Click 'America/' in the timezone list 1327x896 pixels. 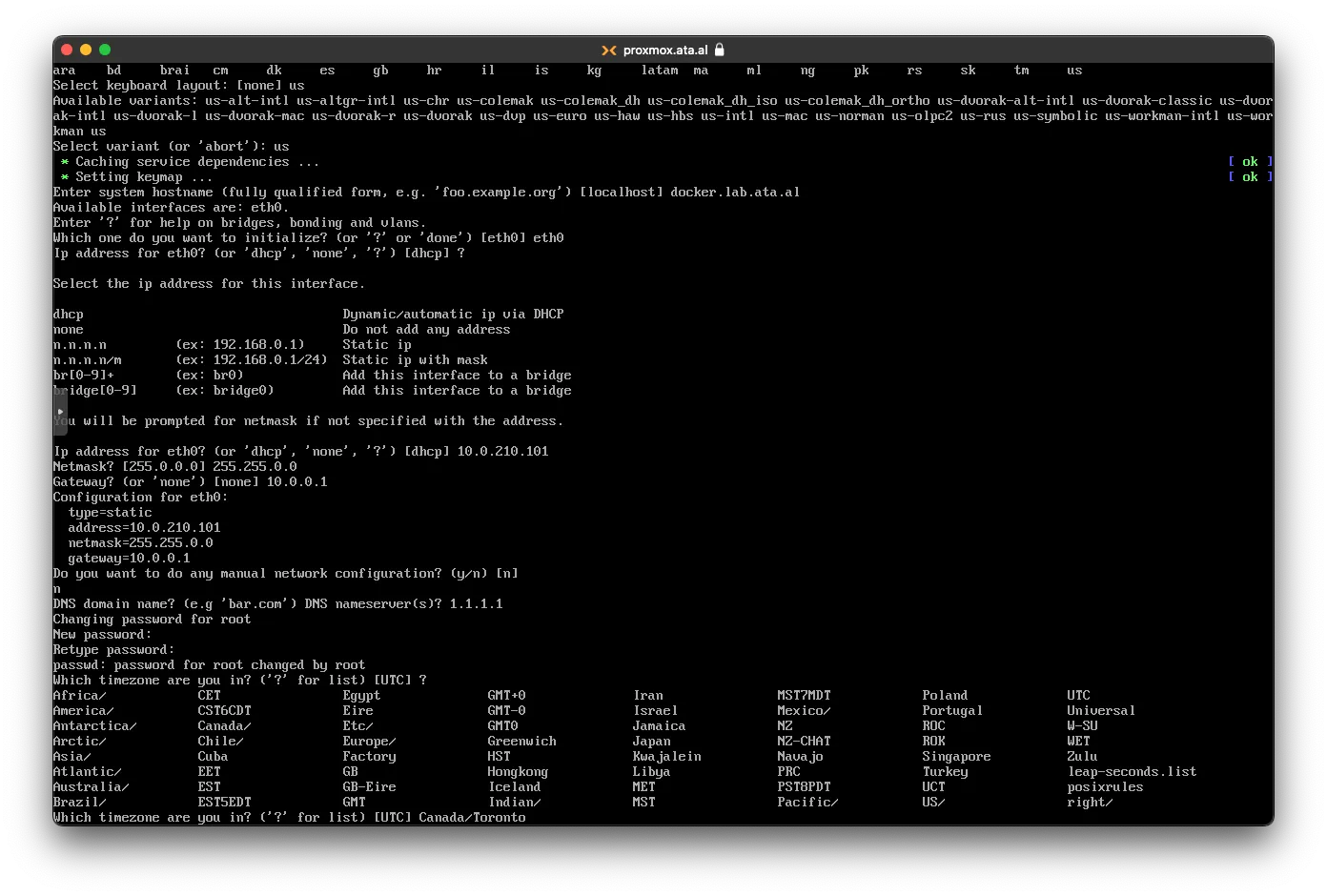point(84,711)
